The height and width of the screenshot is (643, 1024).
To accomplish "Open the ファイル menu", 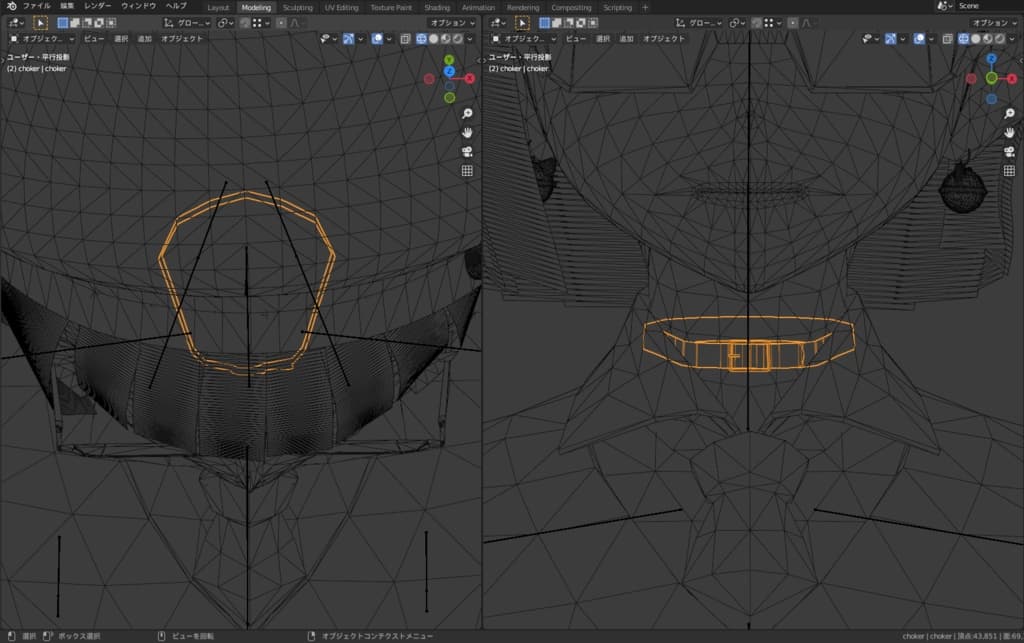I will (36, 6).
